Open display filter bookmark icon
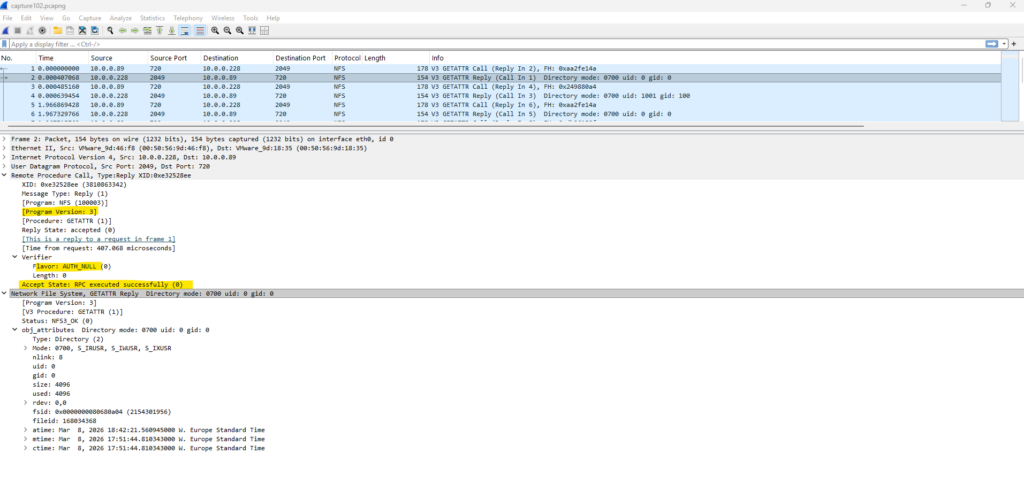The width and height of the screenshot is (1024, 477). coord(5,44)
